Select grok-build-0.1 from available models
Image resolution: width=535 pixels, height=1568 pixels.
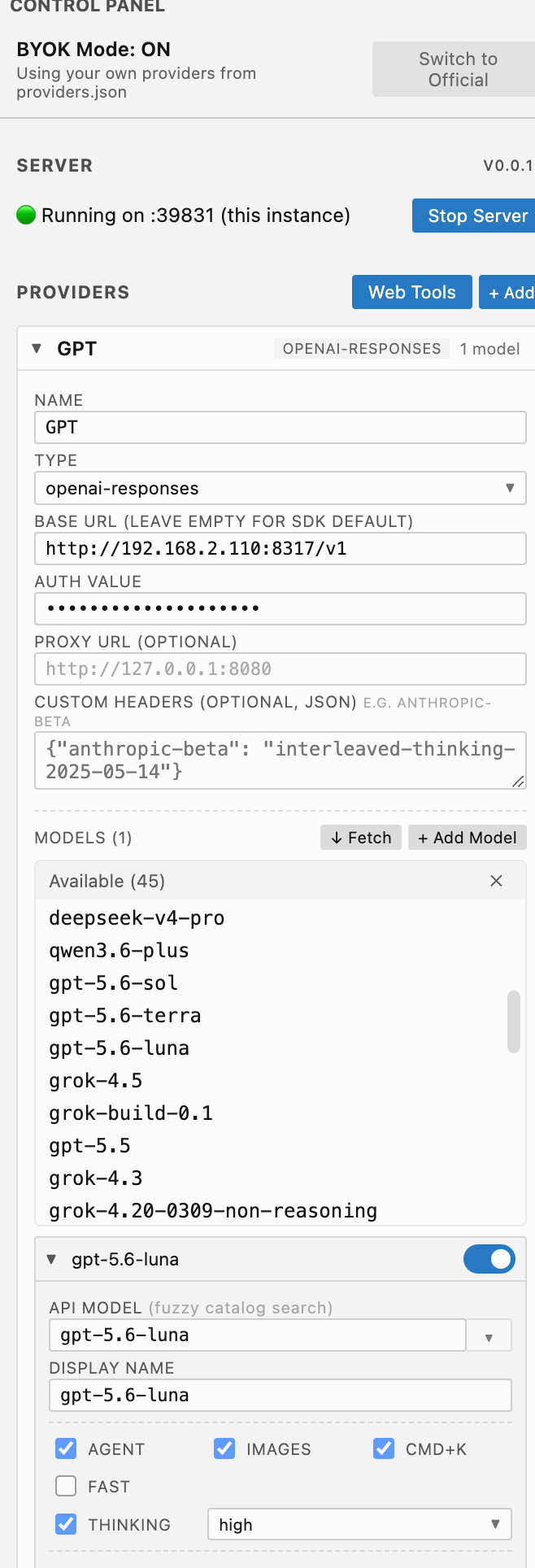pos(281,1113)
